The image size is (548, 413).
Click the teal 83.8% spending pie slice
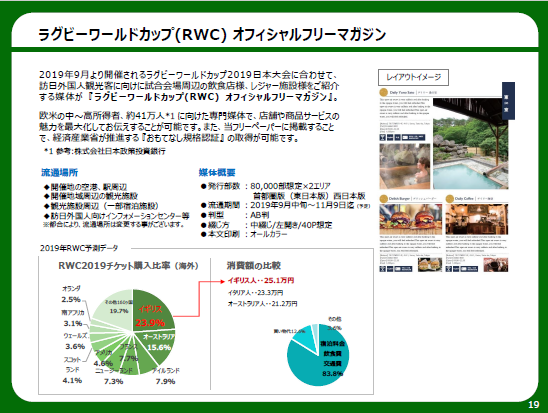[x=320, y=362]
